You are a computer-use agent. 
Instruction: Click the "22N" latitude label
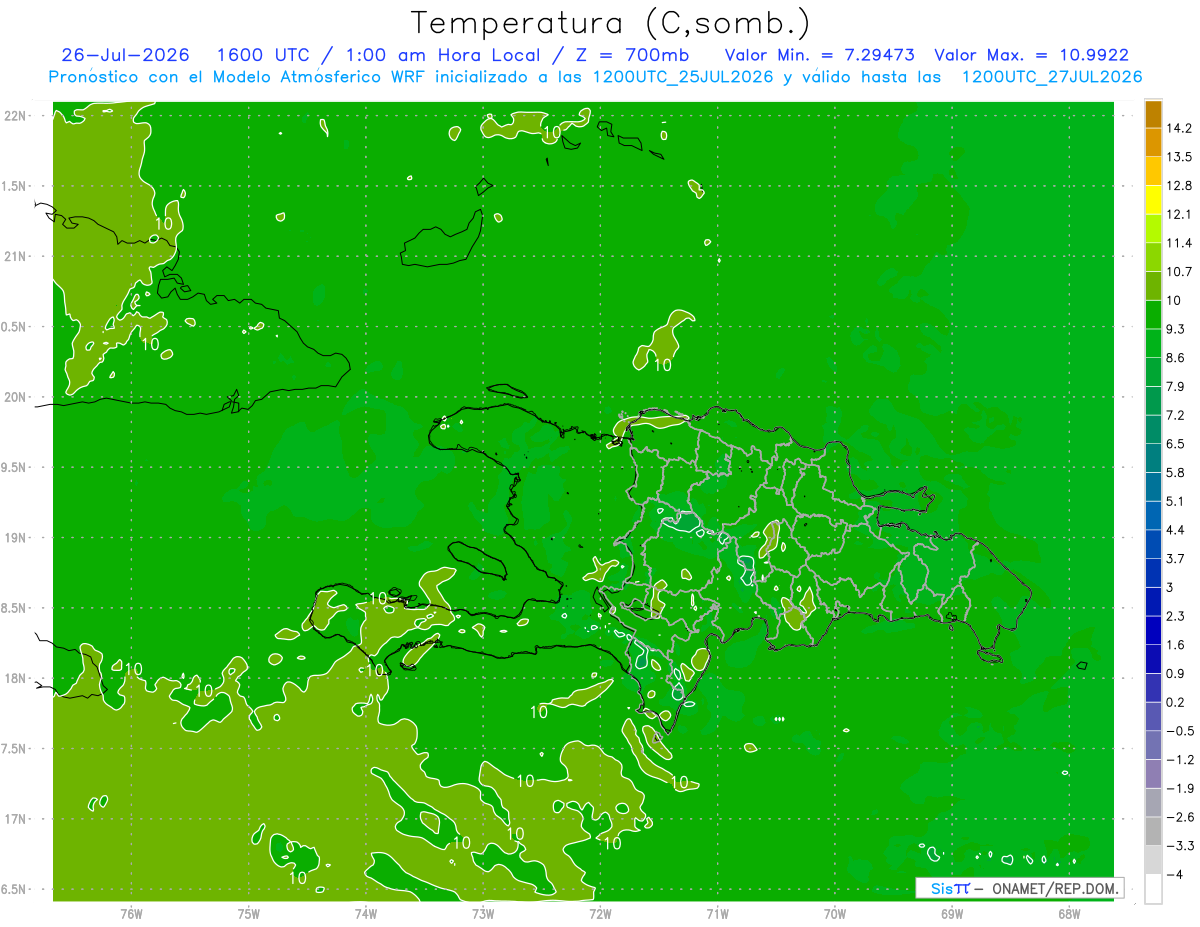tap(17, 115)
